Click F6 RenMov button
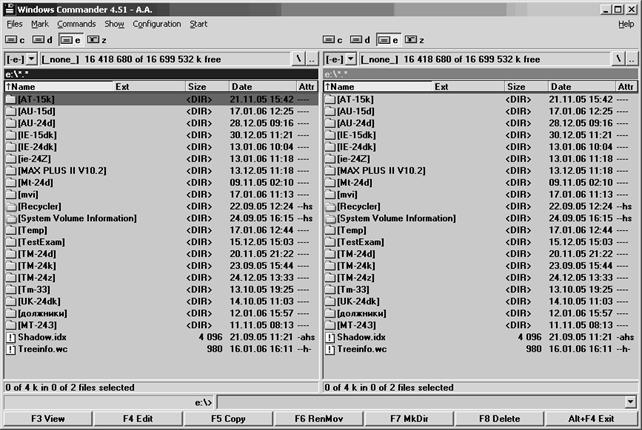Image resolution: width=642 pixels, height=430 pixels. pyautogui.click(x=319, y=419)
